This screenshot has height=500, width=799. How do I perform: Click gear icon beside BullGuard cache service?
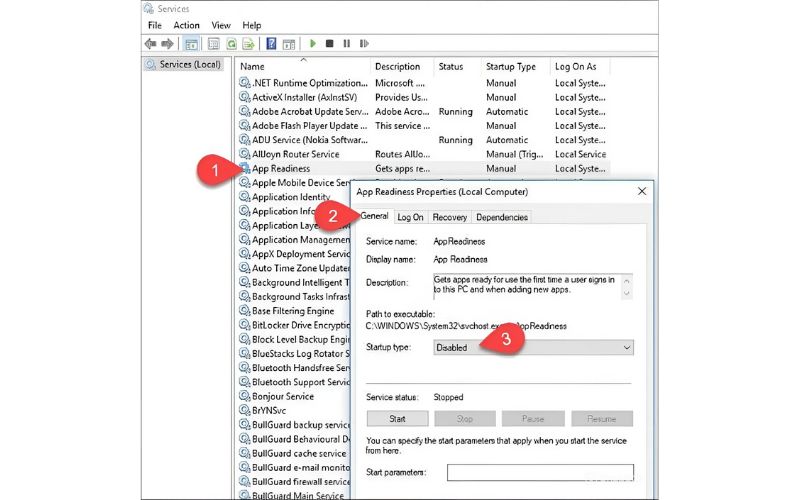(245, 453)
